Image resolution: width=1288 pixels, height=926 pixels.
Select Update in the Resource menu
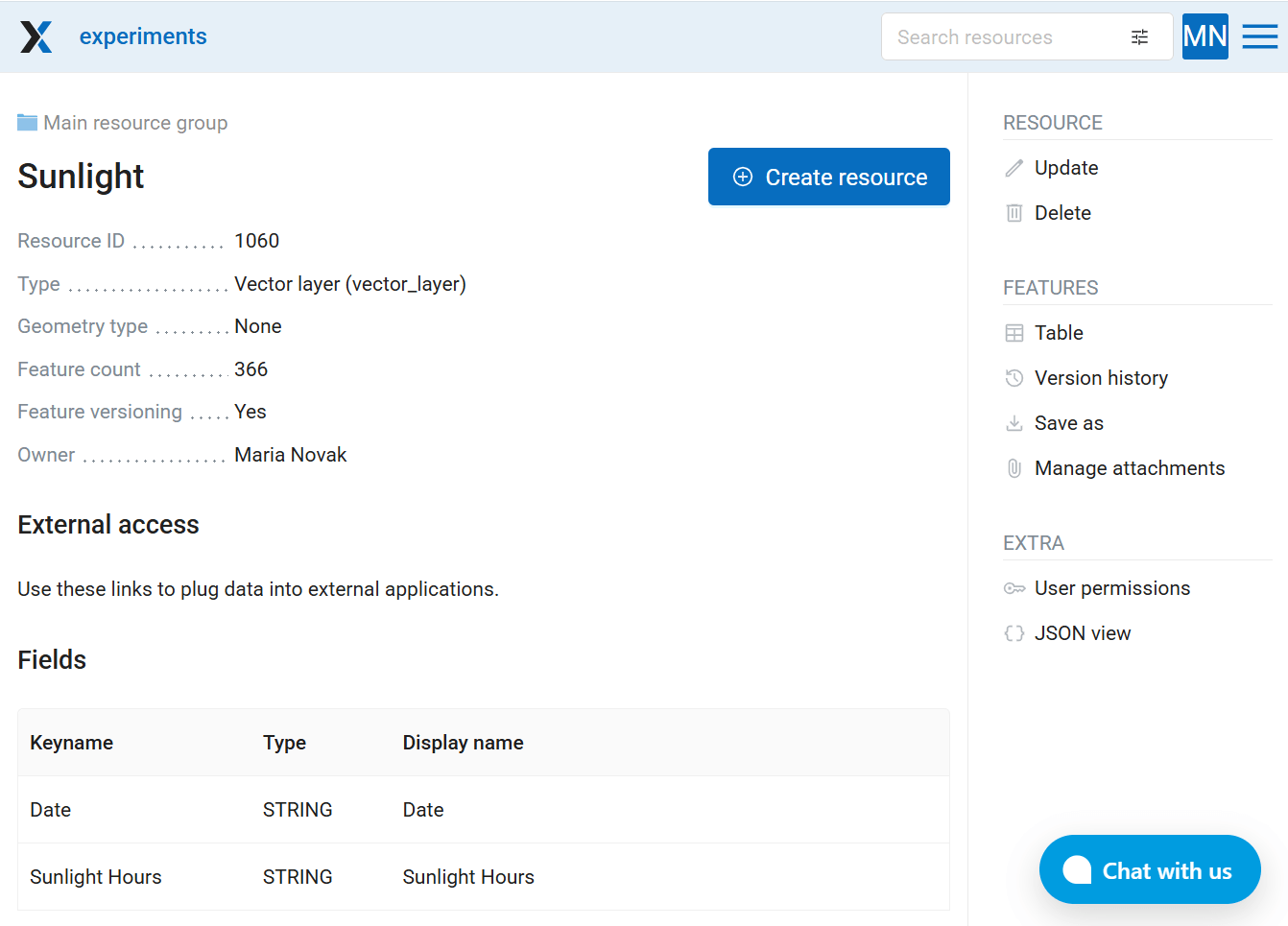[1066, 168]
